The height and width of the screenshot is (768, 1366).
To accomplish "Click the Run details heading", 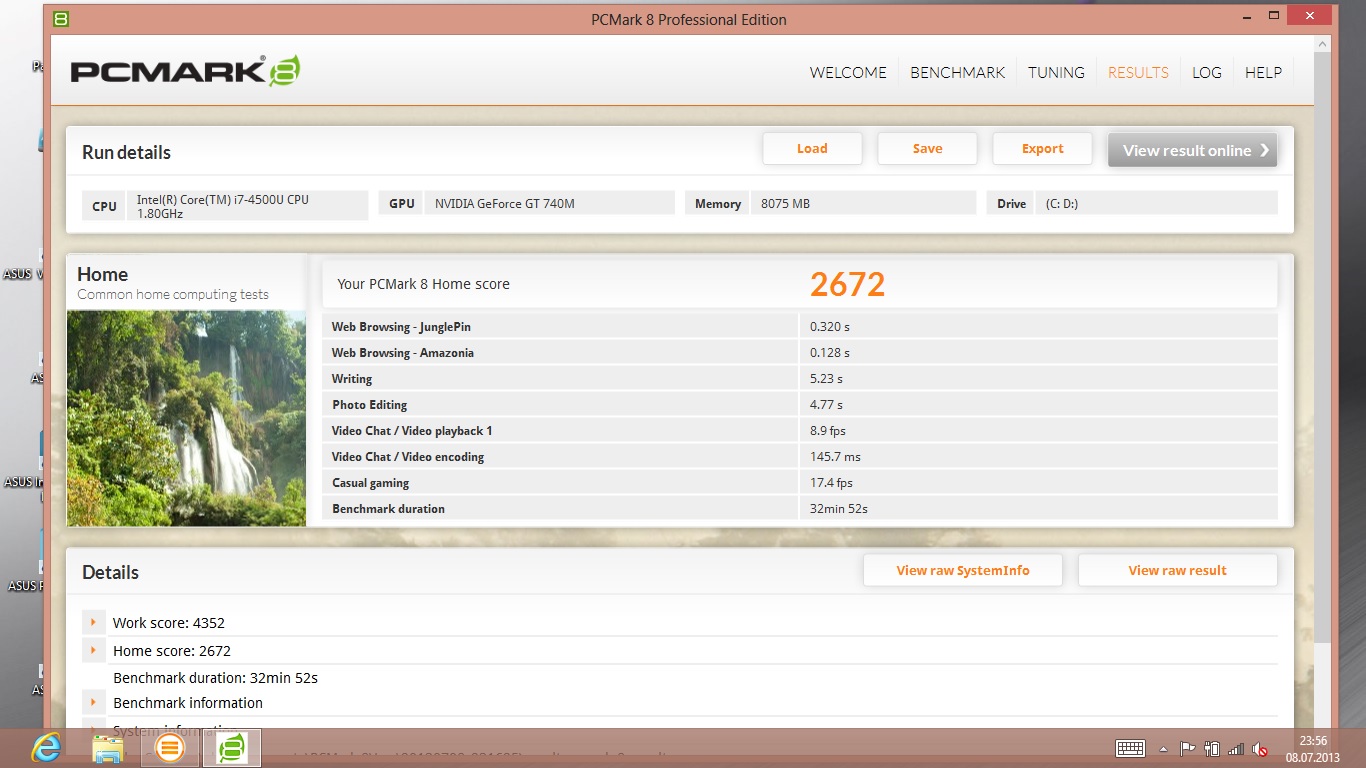I will [x=126, y=152].
